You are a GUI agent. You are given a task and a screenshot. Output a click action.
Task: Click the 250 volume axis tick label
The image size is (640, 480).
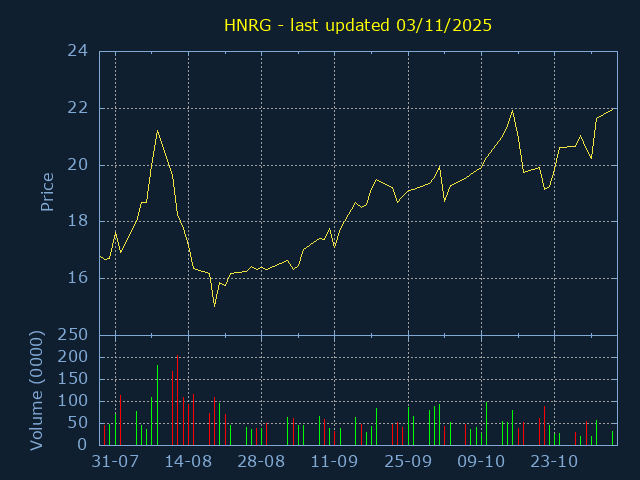point(73,335)
